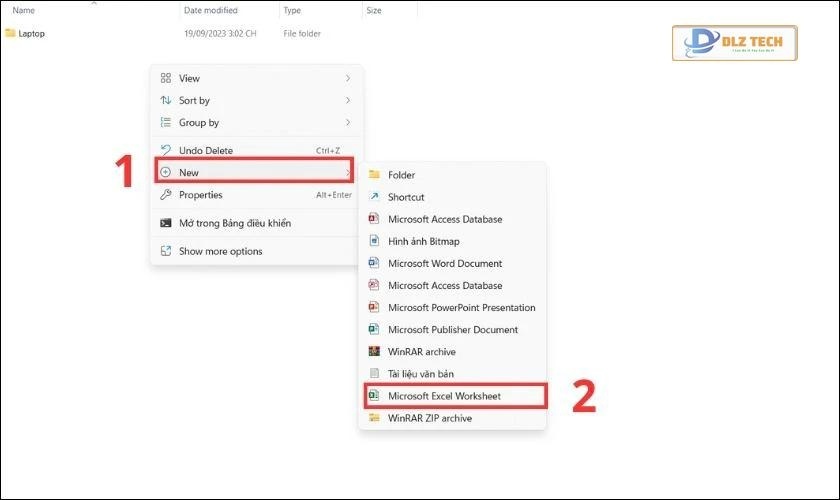Click the Microsoft Word Document icon

[374, 263]
